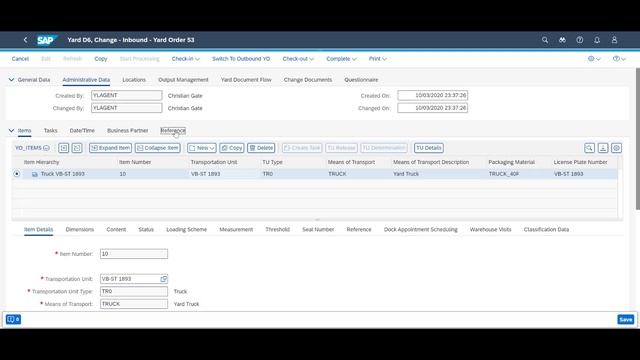The width and height of the screenshot is (640, 360).
Task: Click the Save button
Action: [x=626, y=319]
